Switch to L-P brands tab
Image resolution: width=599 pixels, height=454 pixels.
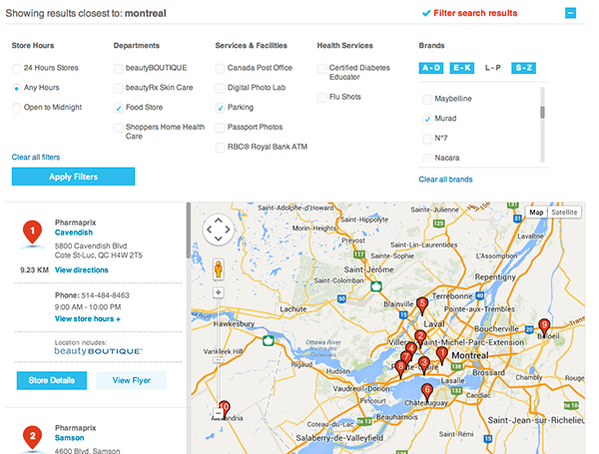pos(493,68)
